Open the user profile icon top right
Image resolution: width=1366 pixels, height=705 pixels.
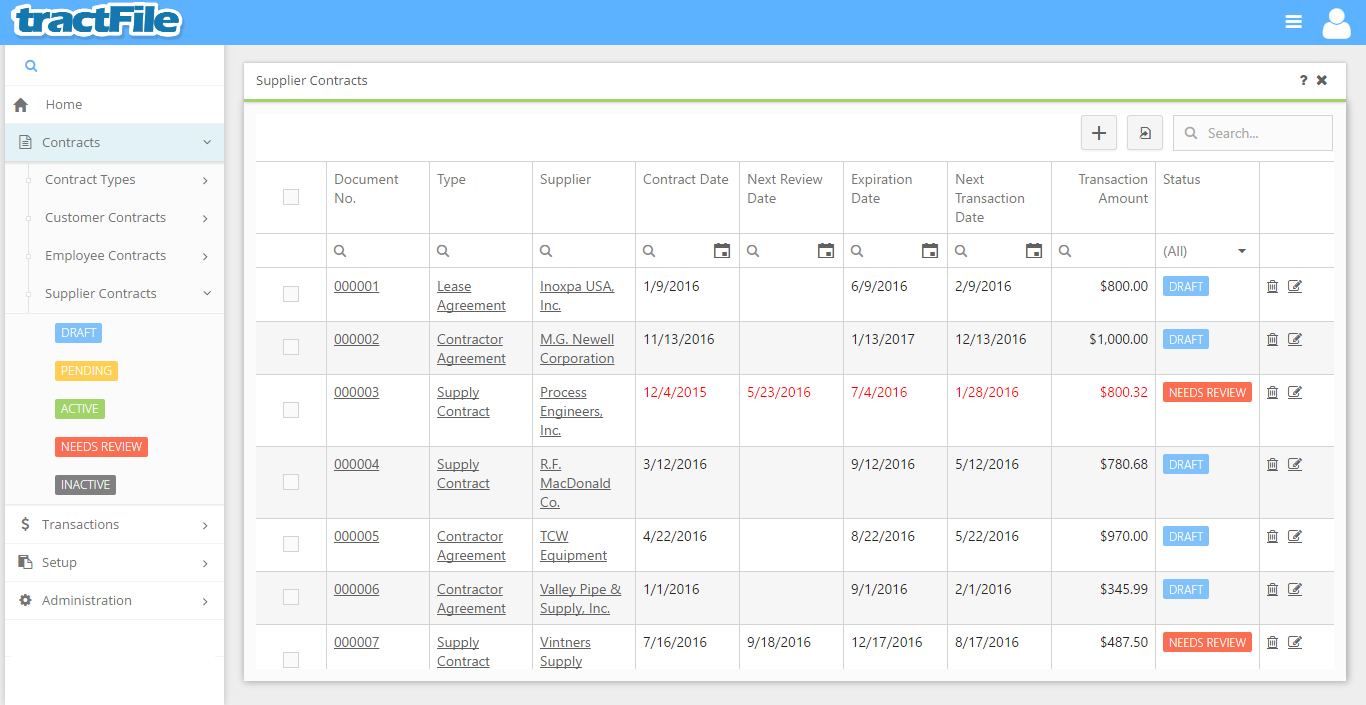(1336, 21)
